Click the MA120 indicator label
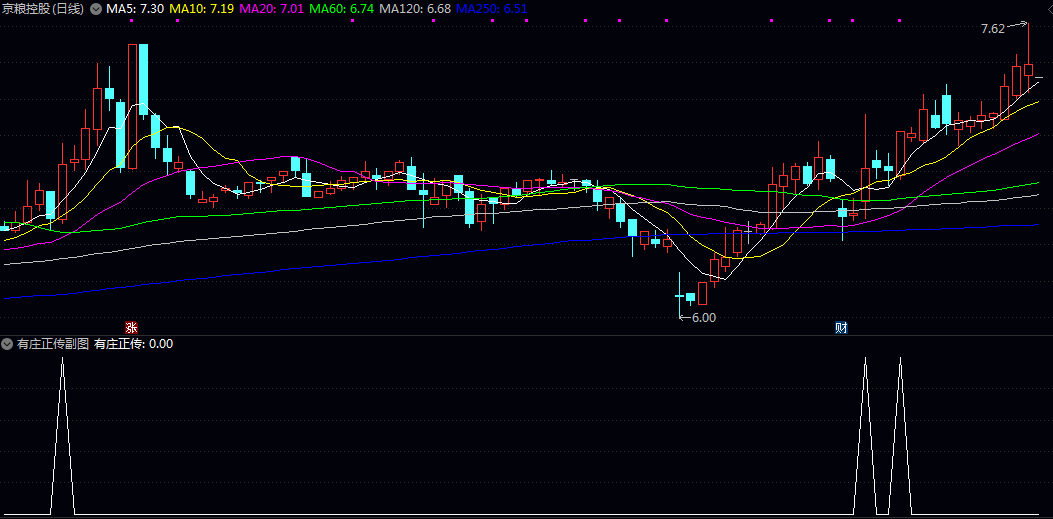Viewport: 1053px width, 519px height. tap(415, 9)
